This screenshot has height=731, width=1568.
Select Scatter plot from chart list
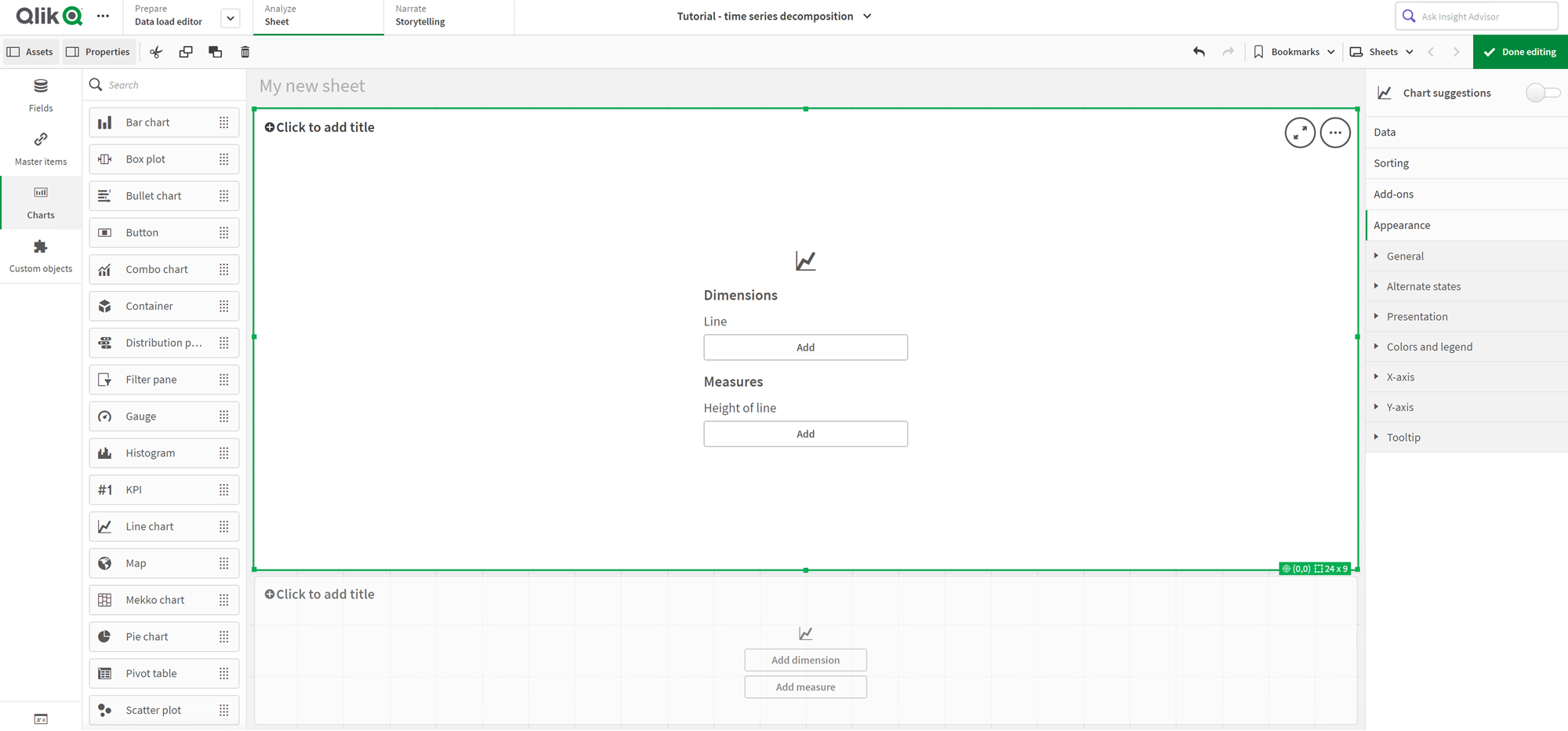click(164, 710)
